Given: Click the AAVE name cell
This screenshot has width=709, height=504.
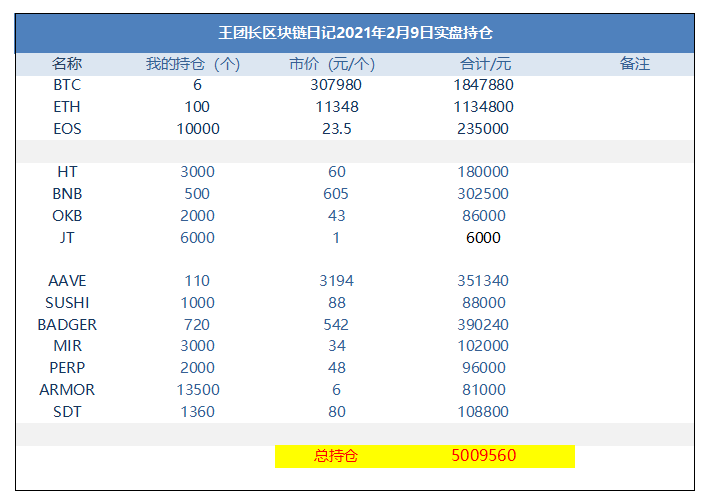Looking at the screenshot, I should click(67, 281).
